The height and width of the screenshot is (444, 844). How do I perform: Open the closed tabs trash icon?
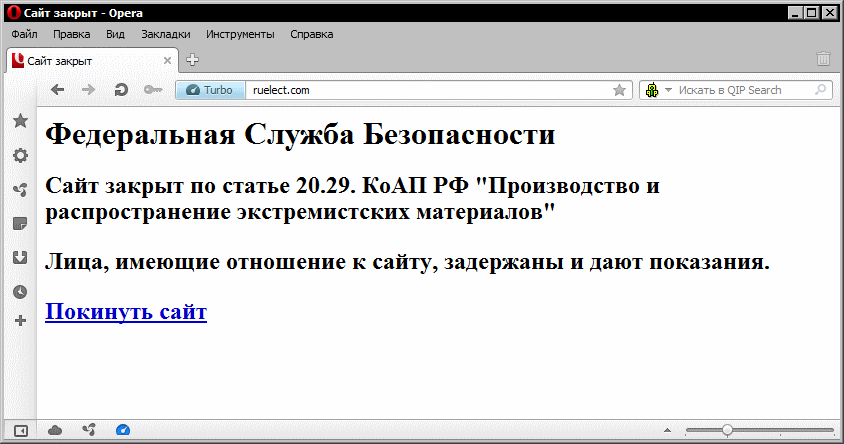tap(823, 59)
